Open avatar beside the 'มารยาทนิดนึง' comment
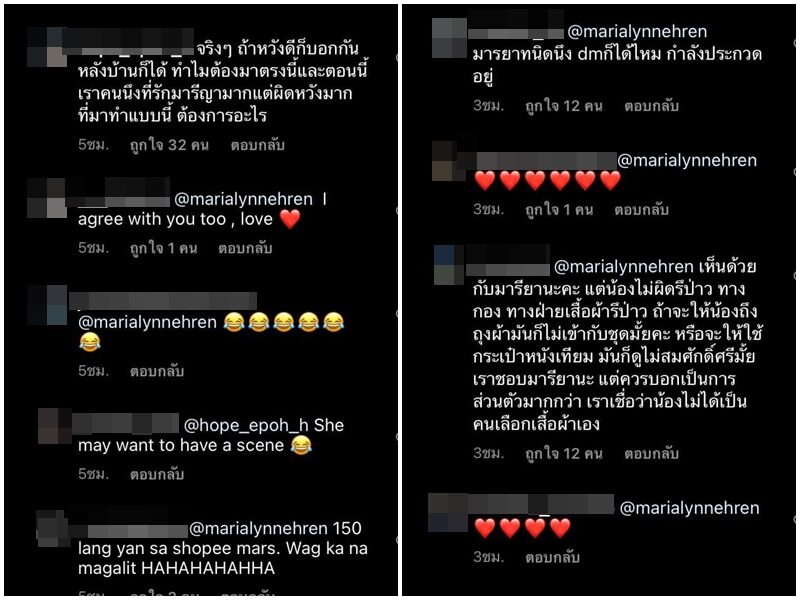 click(x=449, y=38)
